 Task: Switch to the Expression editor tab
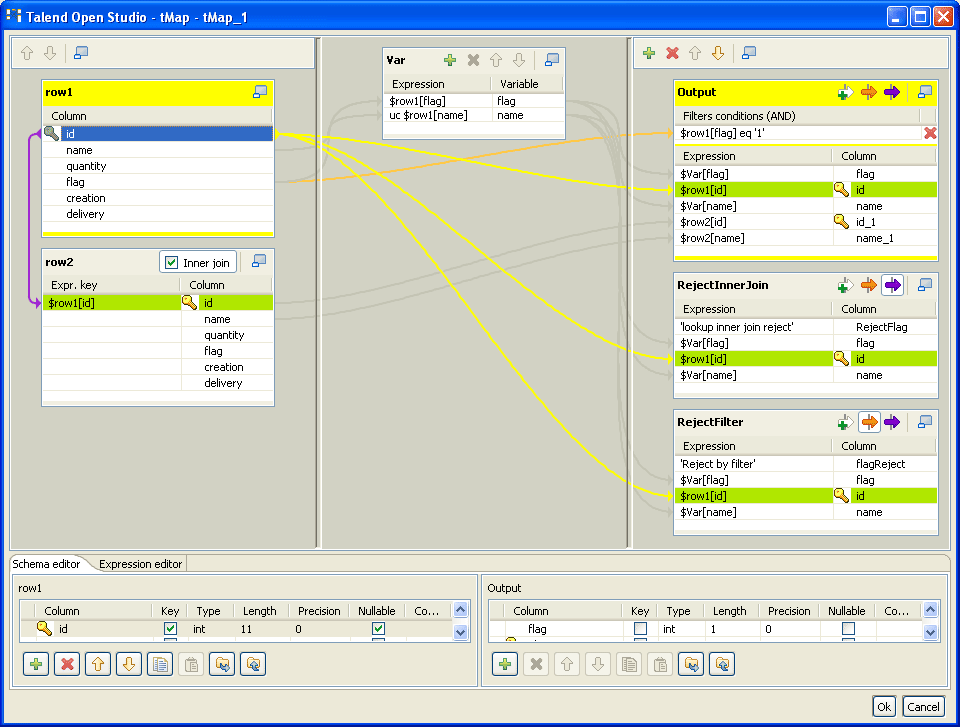(x=140, y=564)
